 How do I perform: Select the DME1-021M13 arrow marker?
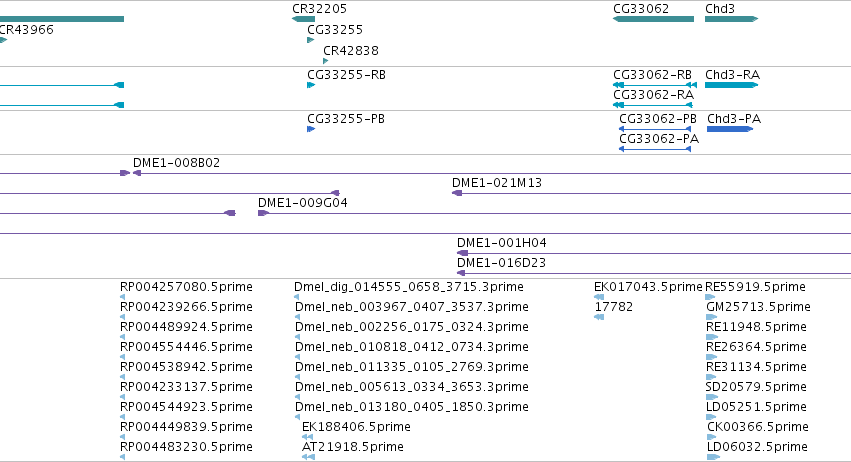[457, 193]
